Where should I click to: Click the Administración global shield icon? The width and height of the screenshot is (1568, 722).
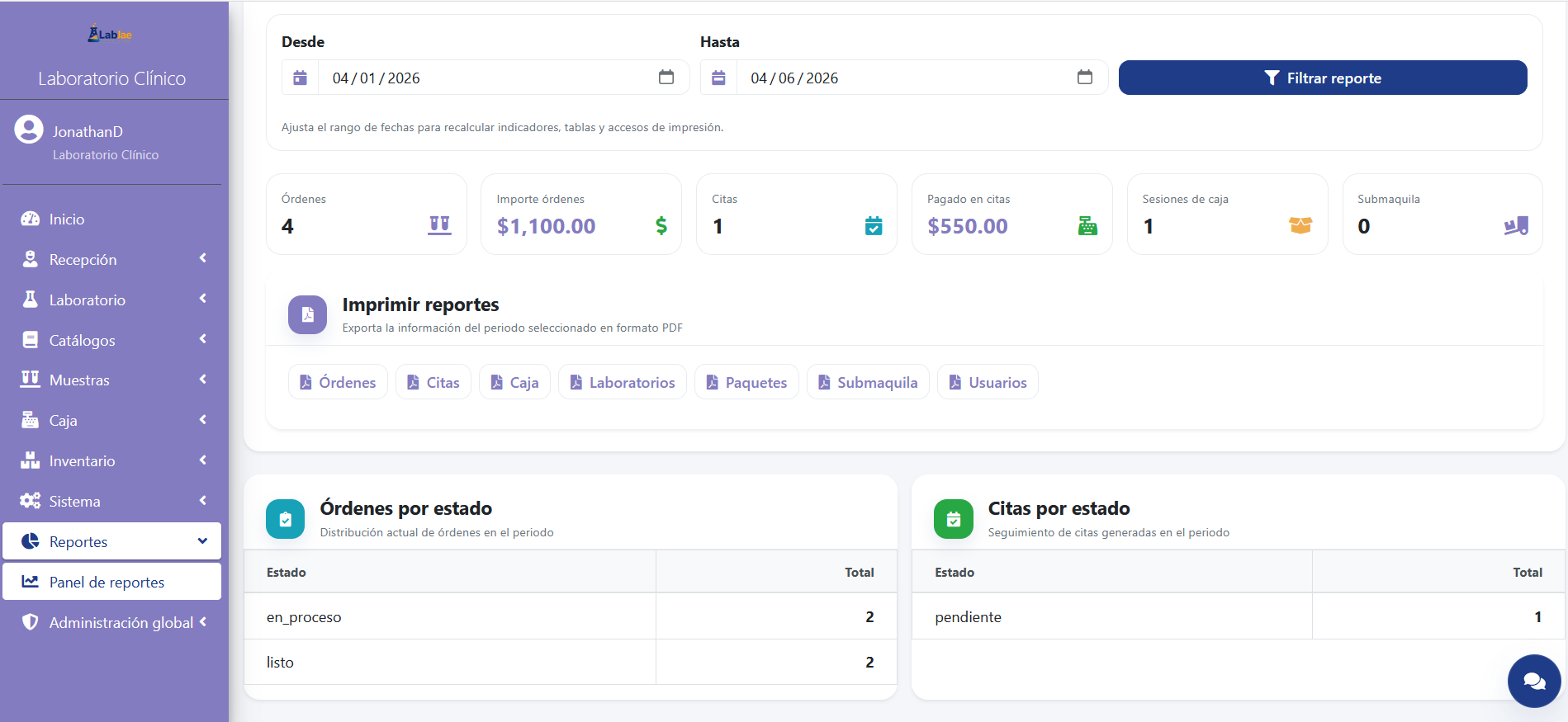(31, 622)
